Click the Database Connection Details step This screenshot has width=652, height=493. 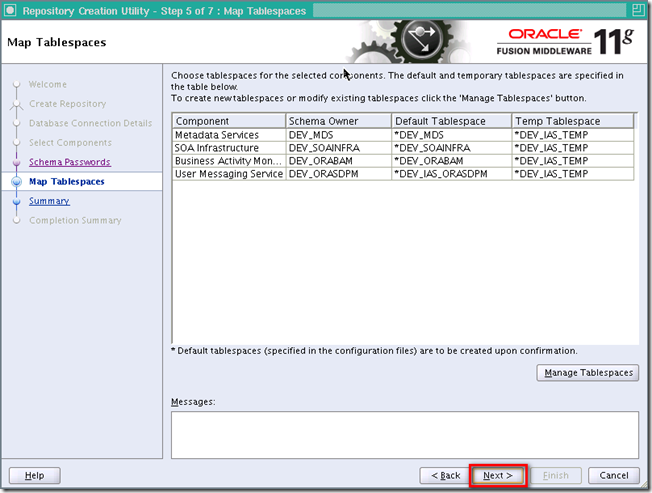[90, 123]
